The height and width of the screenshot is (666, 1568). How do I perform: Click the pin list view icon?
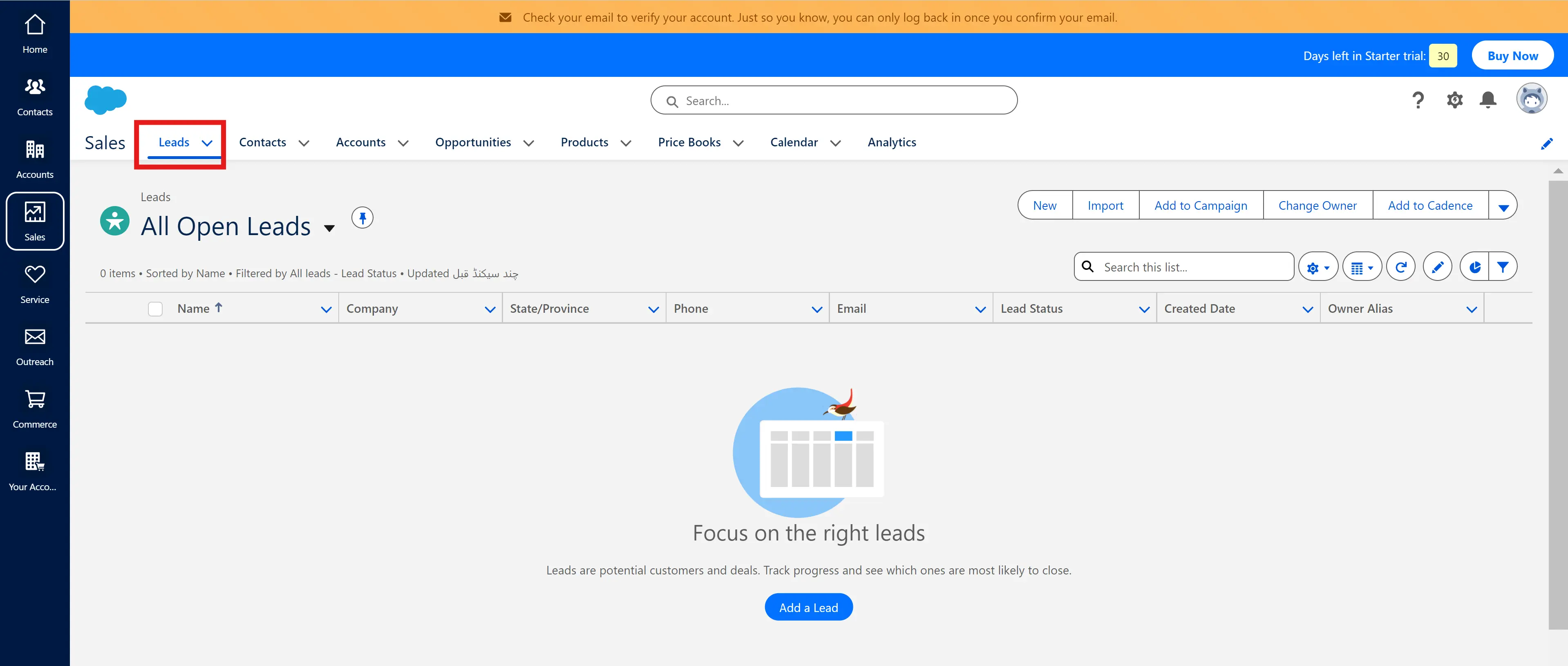tap(362, 218)
